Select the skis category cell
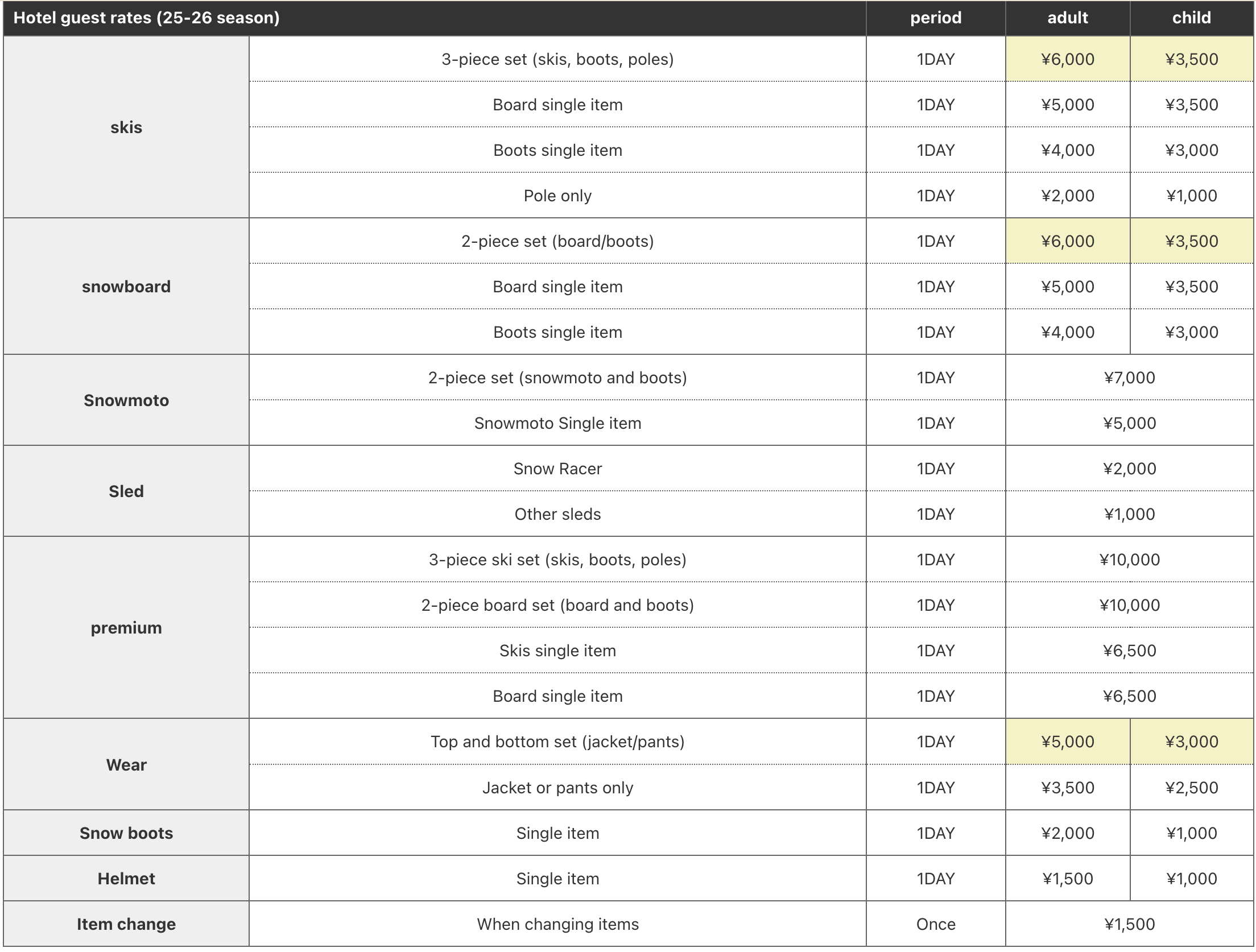1256x952 pixels. click(x=126, y=127)
